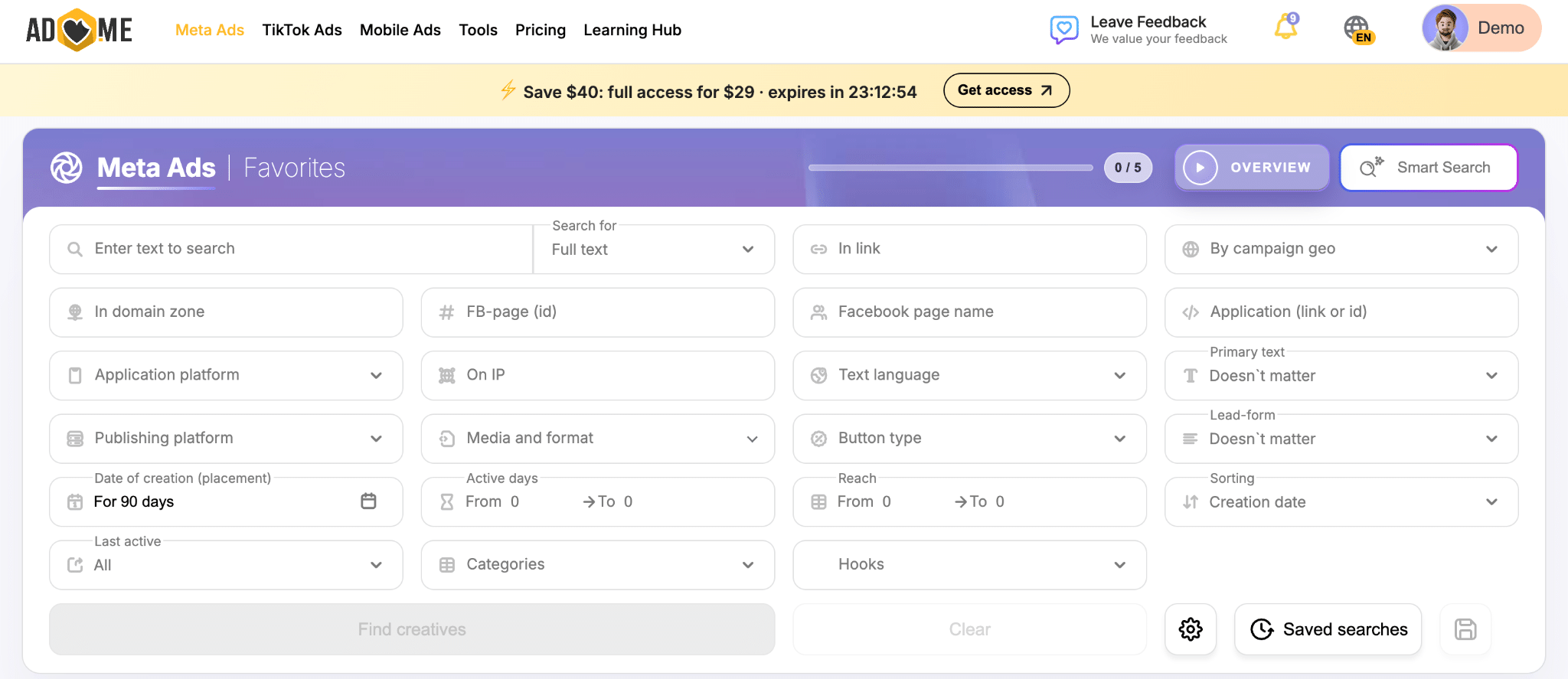Go to the Pricing page

(541, 30)
